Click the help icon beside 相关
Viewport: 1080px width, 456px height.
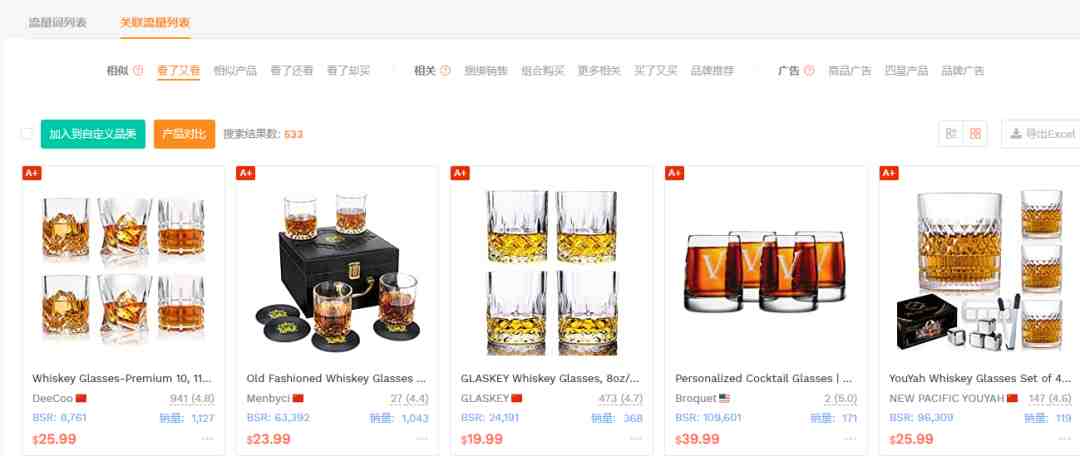coord(445,70)
